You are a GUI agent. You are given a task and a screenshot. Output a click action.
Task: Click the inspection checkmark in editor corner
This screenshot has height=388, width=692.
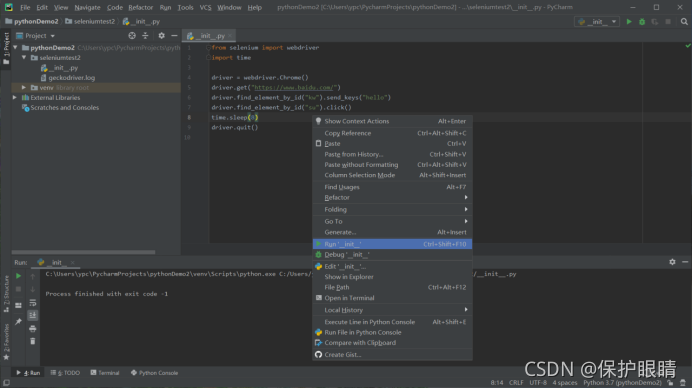pyautogui.click(x=688, y=46)
